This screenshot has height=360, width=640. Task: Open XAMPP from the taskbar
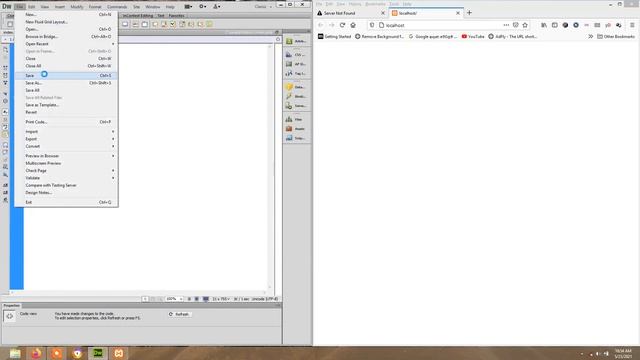[118, 353]
